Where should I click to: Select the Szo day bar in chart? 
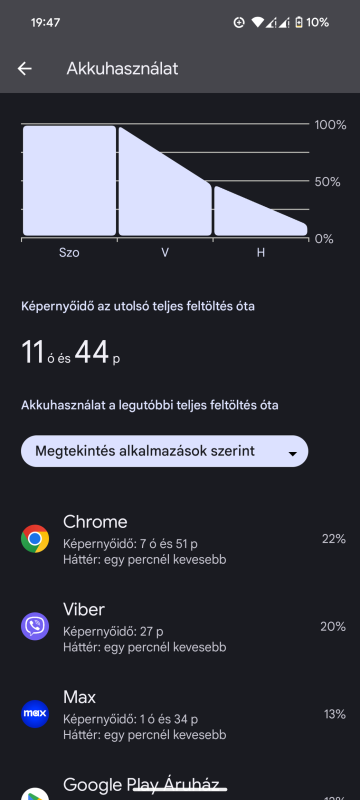tap(69, 181)
